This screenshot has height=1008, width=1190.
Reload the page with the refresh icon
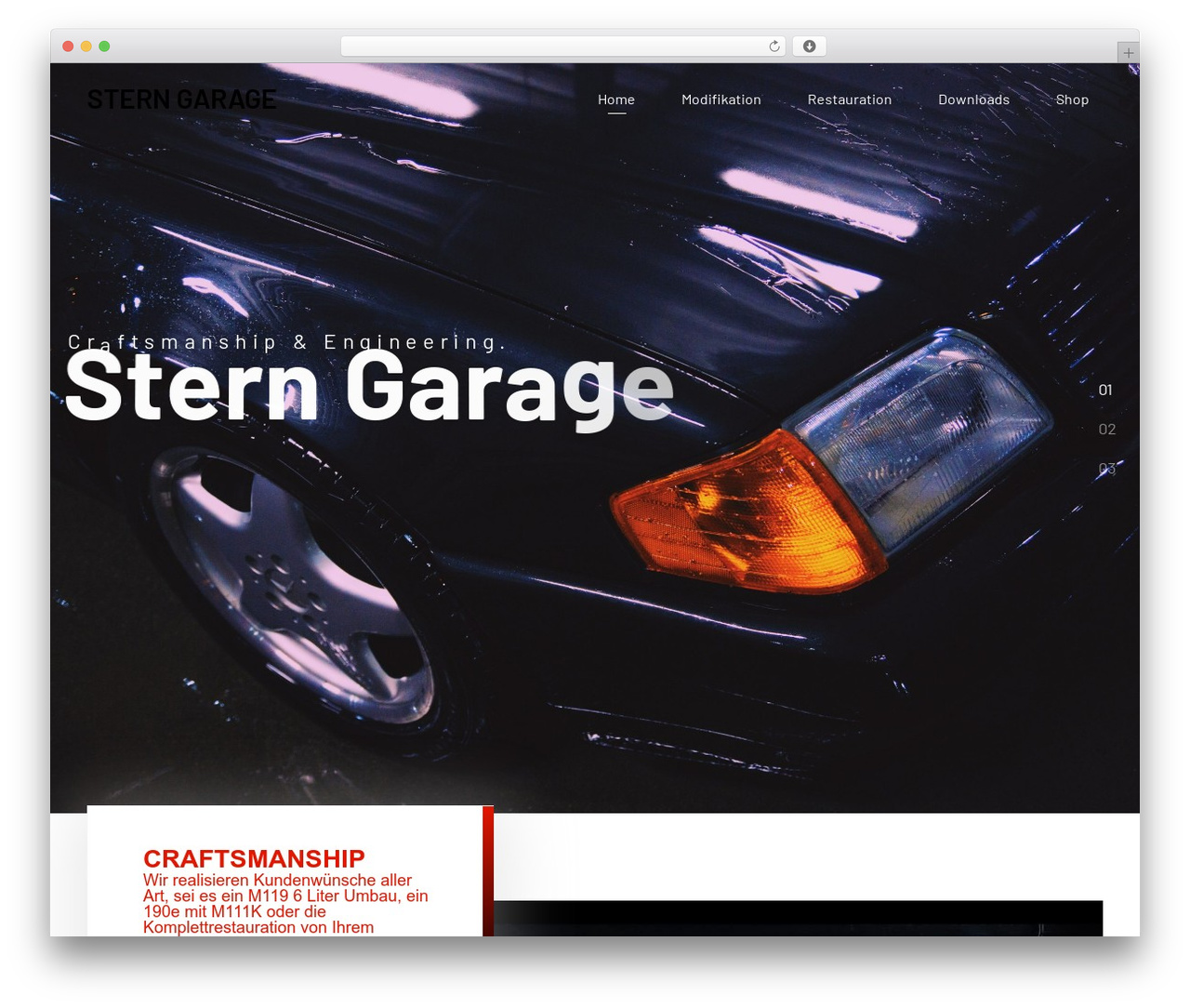point(773,46)
